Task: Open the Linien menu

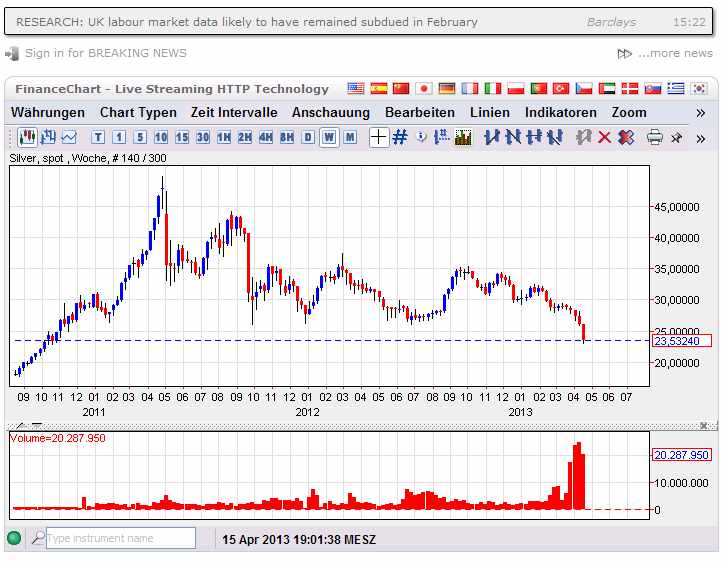Action: pyautogui.click(x=489, y=113)
